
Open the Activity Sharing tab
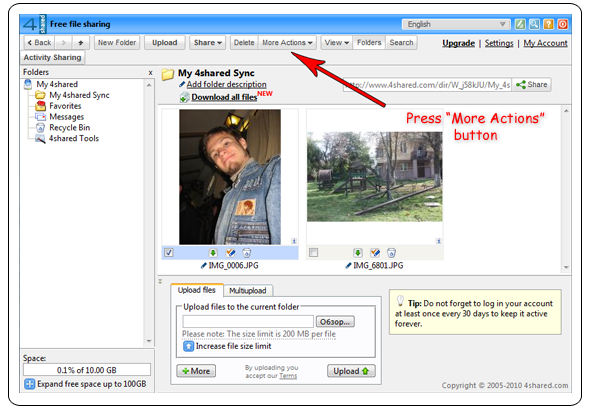(53, 57)
